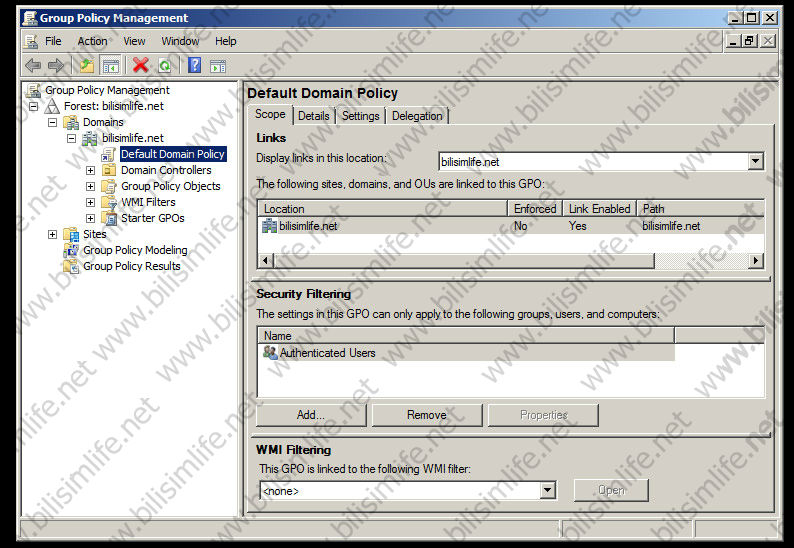Viewport: 794px width, 548px height.
Task: Click the Remove button
Action: 427,415
